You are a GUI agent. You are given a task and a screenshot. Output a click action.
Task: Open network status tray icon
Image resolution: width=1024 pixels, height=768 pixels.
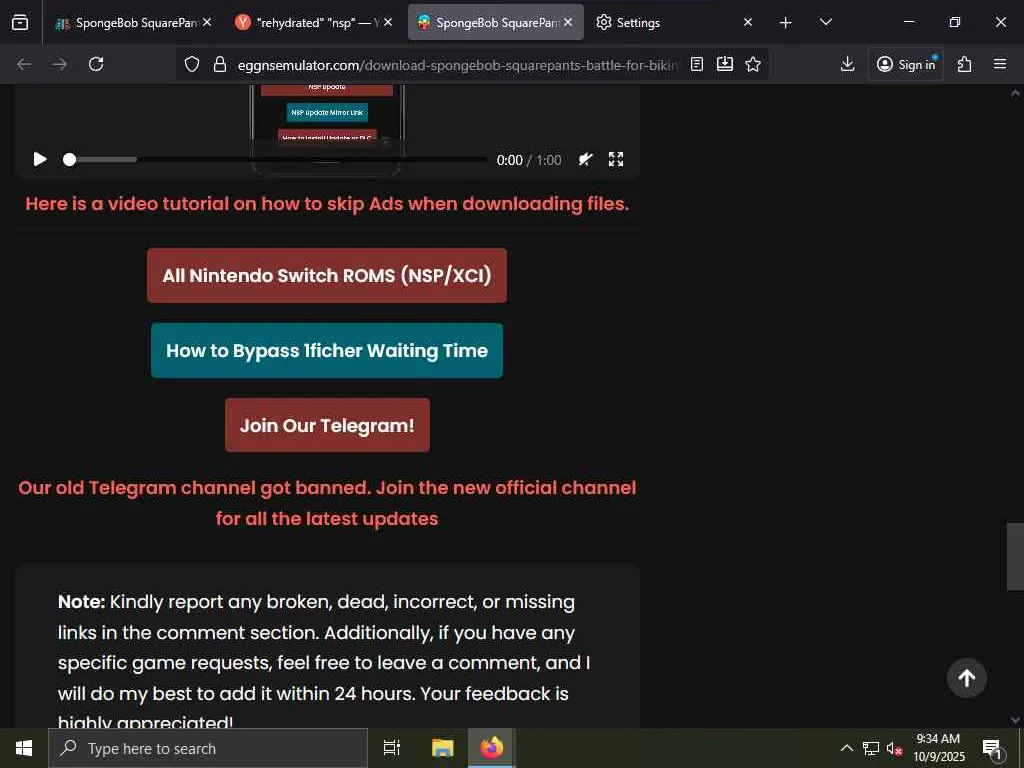click(x=871, y=748)
